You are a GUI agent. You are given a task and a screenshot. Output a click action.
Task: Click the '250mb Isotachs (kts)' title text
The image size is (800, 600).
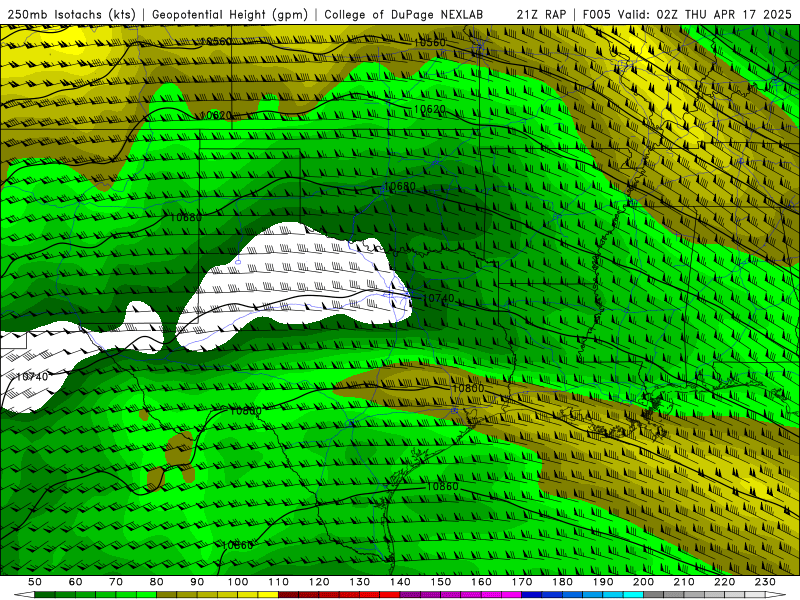pyautogui.click(x=71, y=14)
